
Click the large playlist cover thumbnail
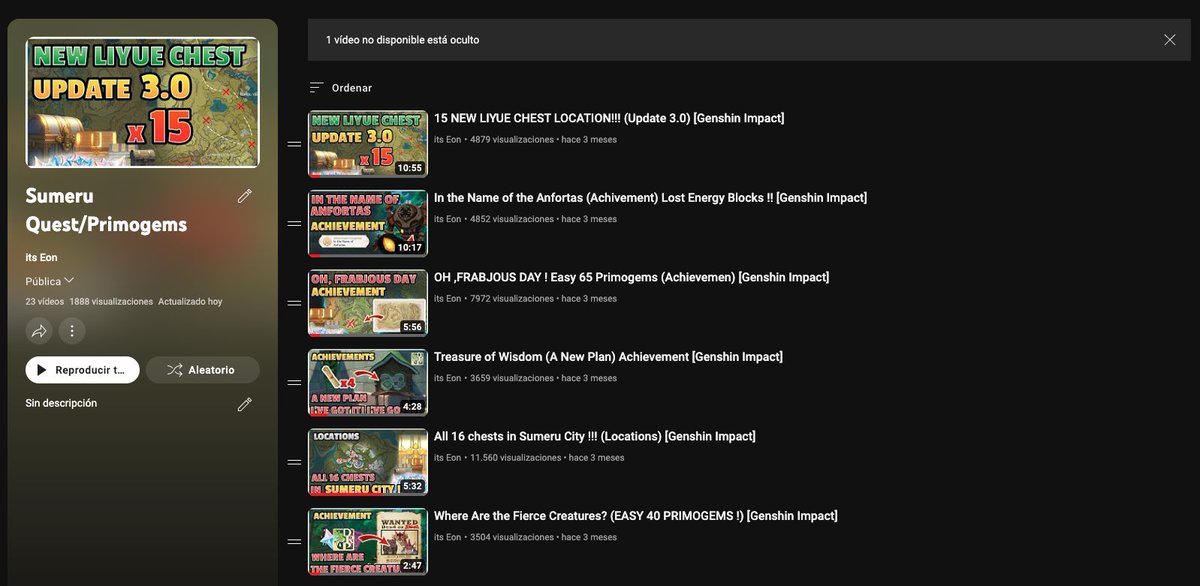pyautogui.click(x=143, y=102)
